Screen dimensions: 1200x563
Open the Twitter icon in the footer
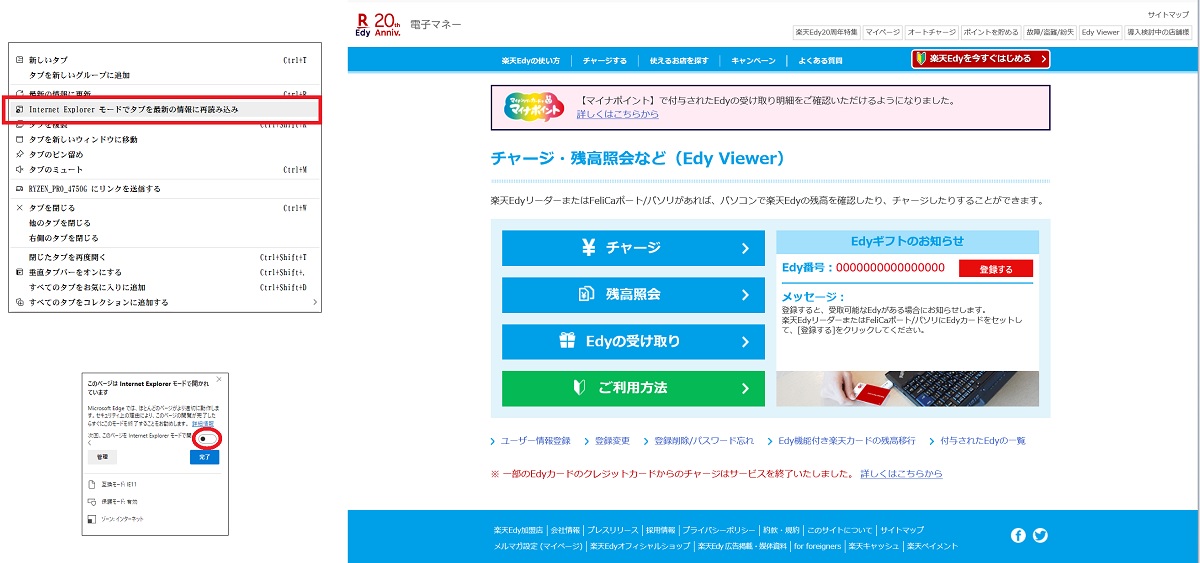[x=1040, y=535]
